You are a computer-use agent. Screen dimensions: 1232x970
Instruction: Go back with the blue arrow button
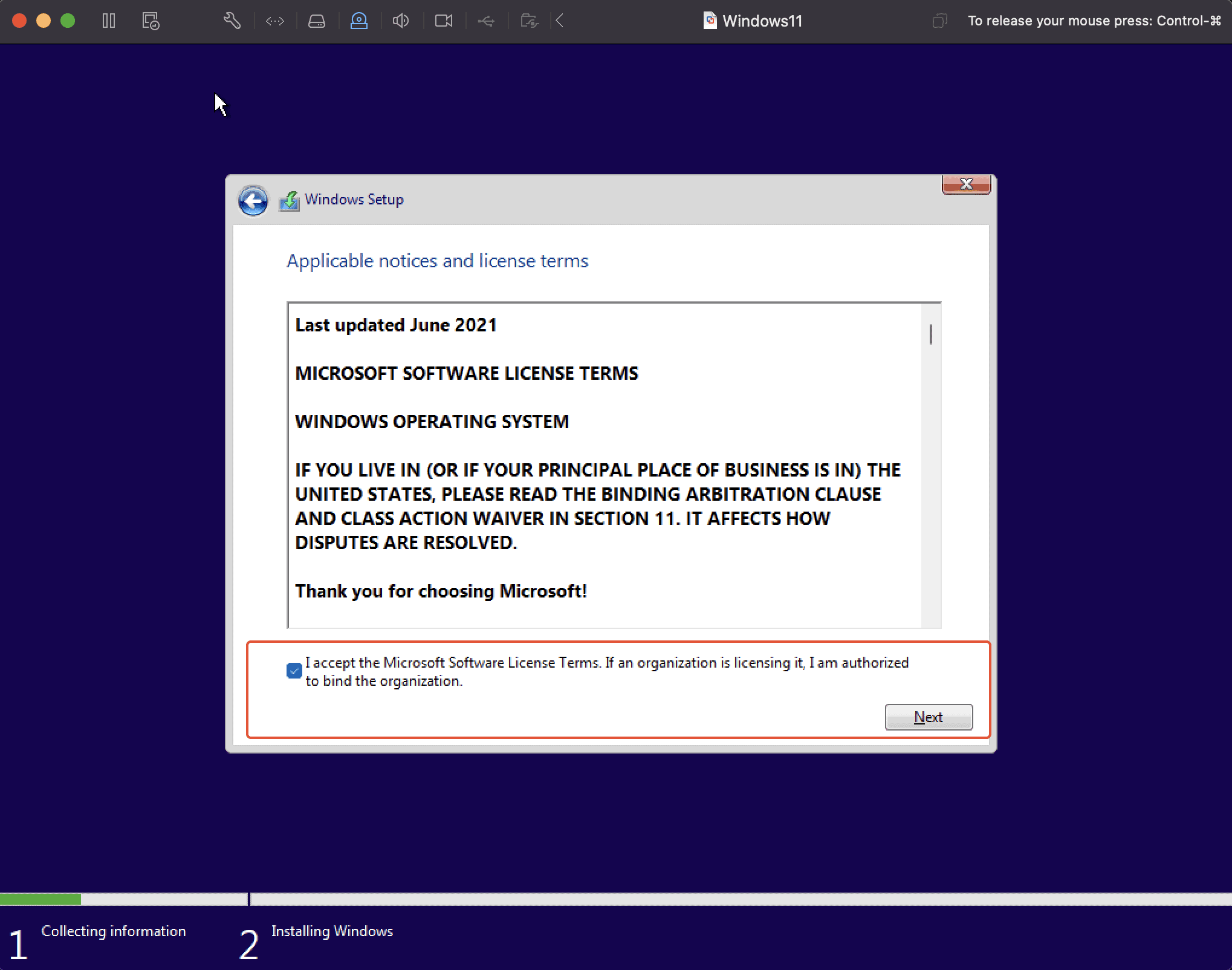point(253,201)
